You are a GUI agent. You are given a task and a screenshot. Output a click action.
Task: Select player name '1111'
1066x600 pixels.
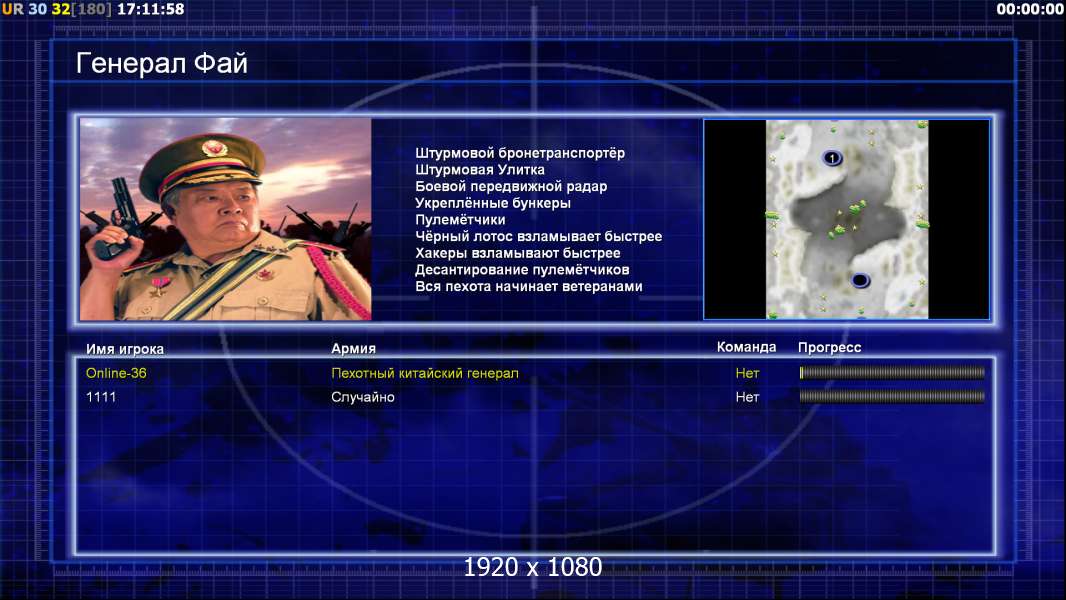point(101,397)
